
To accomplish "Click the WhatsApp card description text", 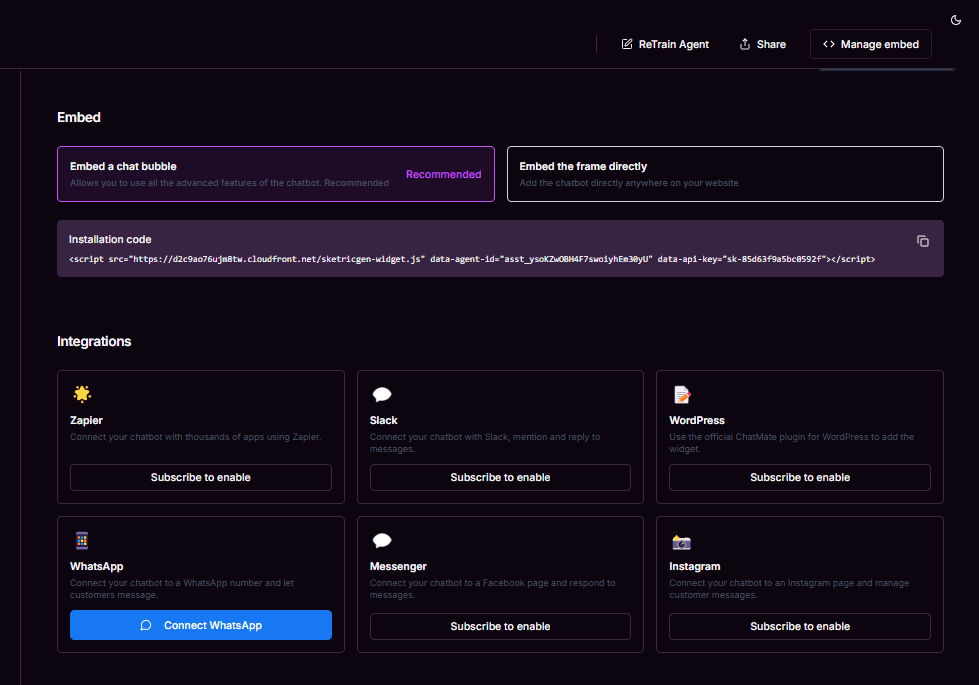I will click(182, 589).
